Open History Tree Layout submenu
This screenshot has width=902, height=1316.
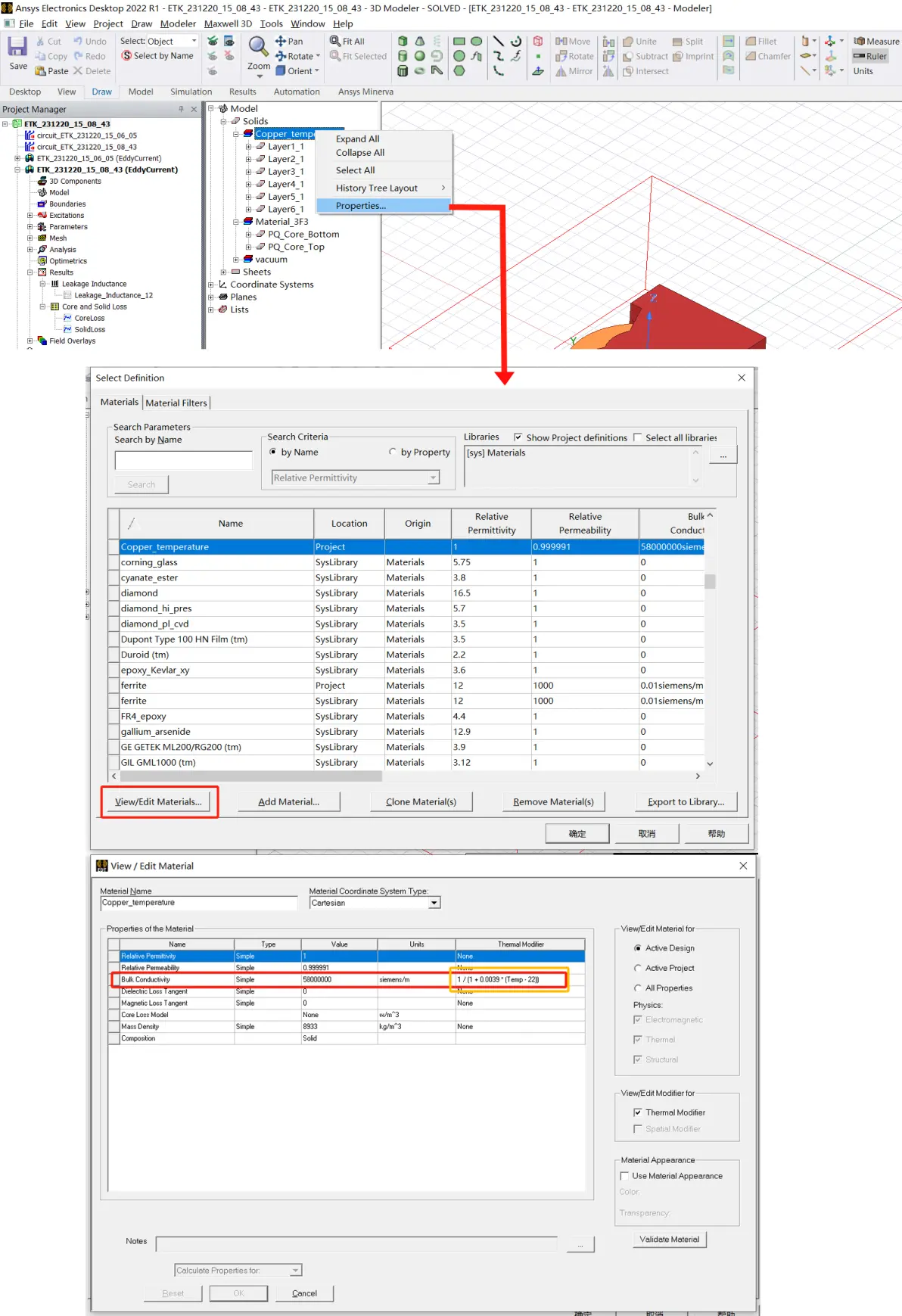click(383, 188)
